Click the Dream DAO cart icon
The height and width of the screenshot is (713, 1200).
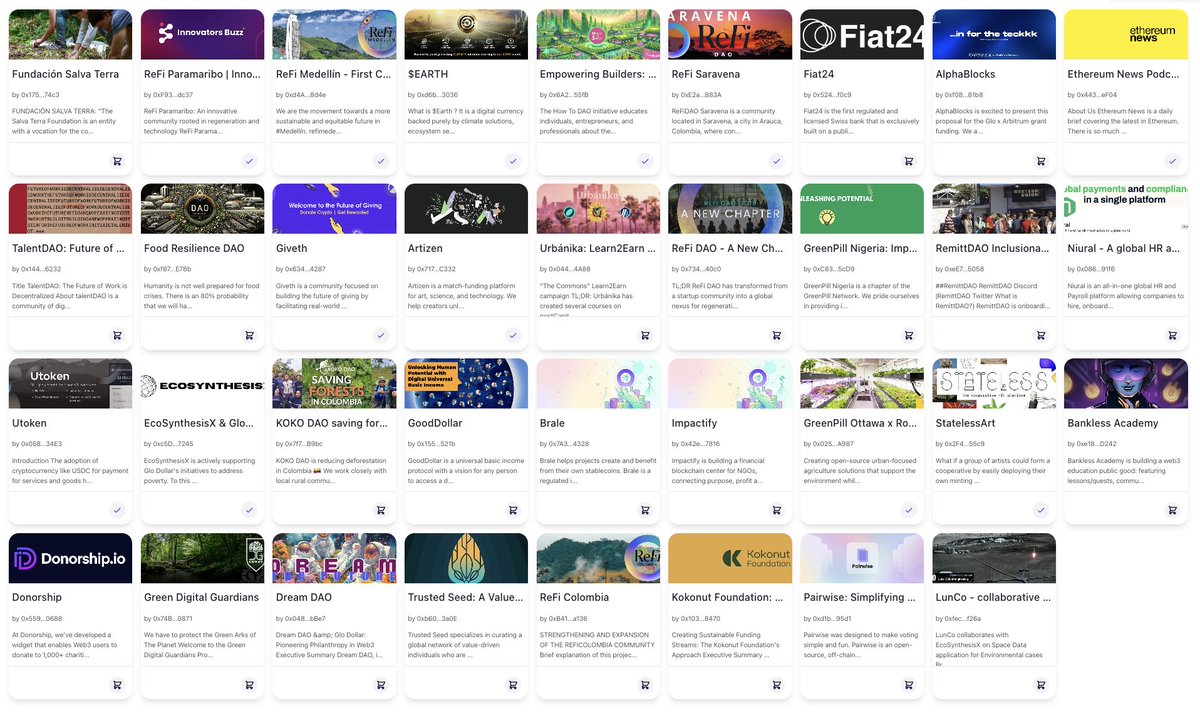coord(381,684)
